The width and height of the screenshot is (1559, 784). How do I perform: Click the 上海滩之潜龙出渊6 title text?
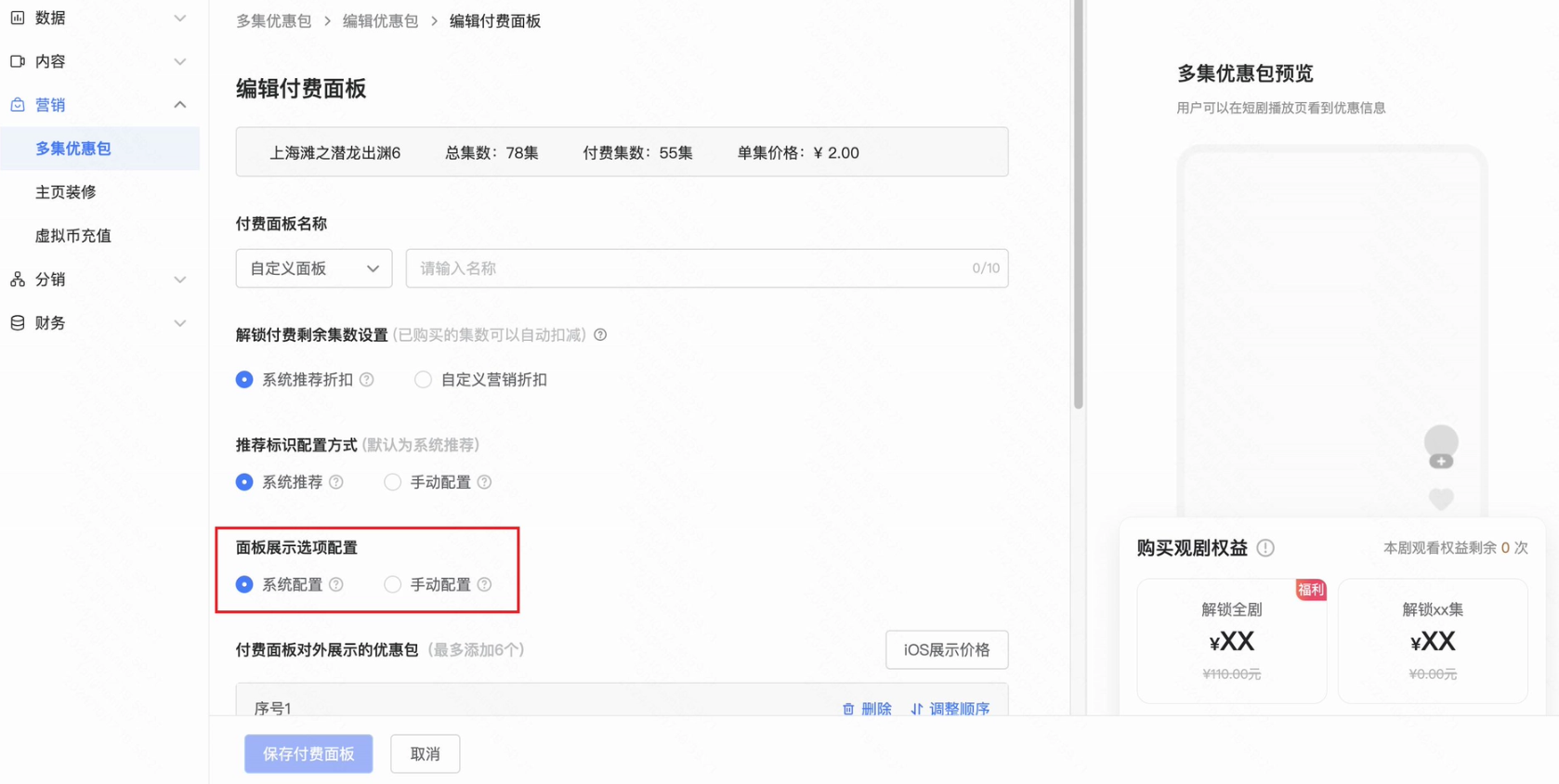(x=335, y=153)
